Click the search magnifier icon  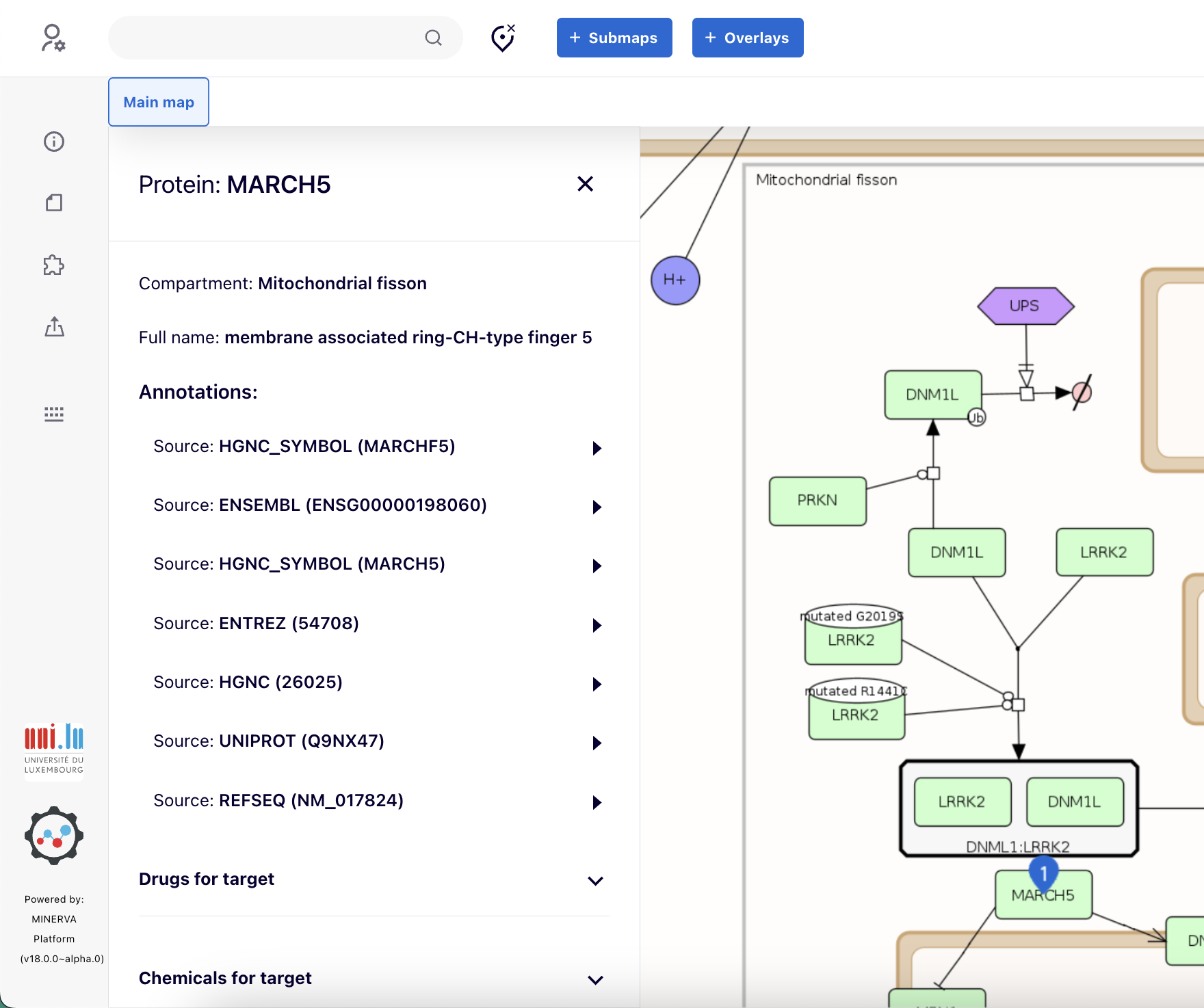(433, 38)
